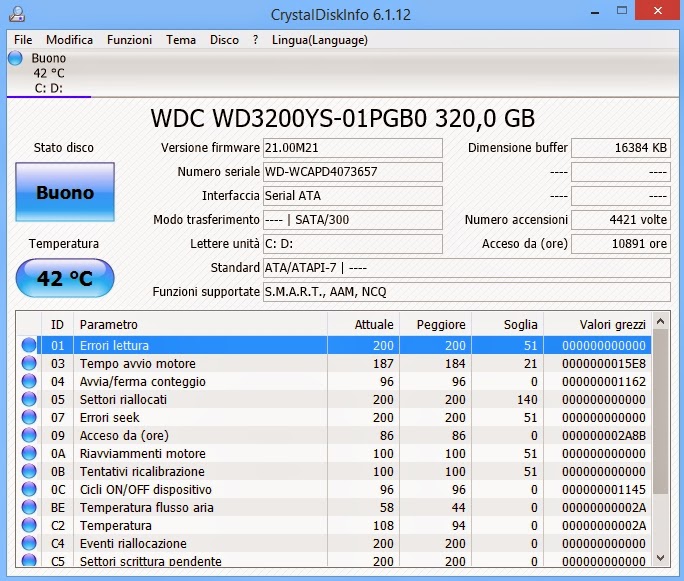Click status orb for row 0C Cicli ON/OFF dispositivo
This screenshot has width=684, height=581.
(x=29, y=489)
